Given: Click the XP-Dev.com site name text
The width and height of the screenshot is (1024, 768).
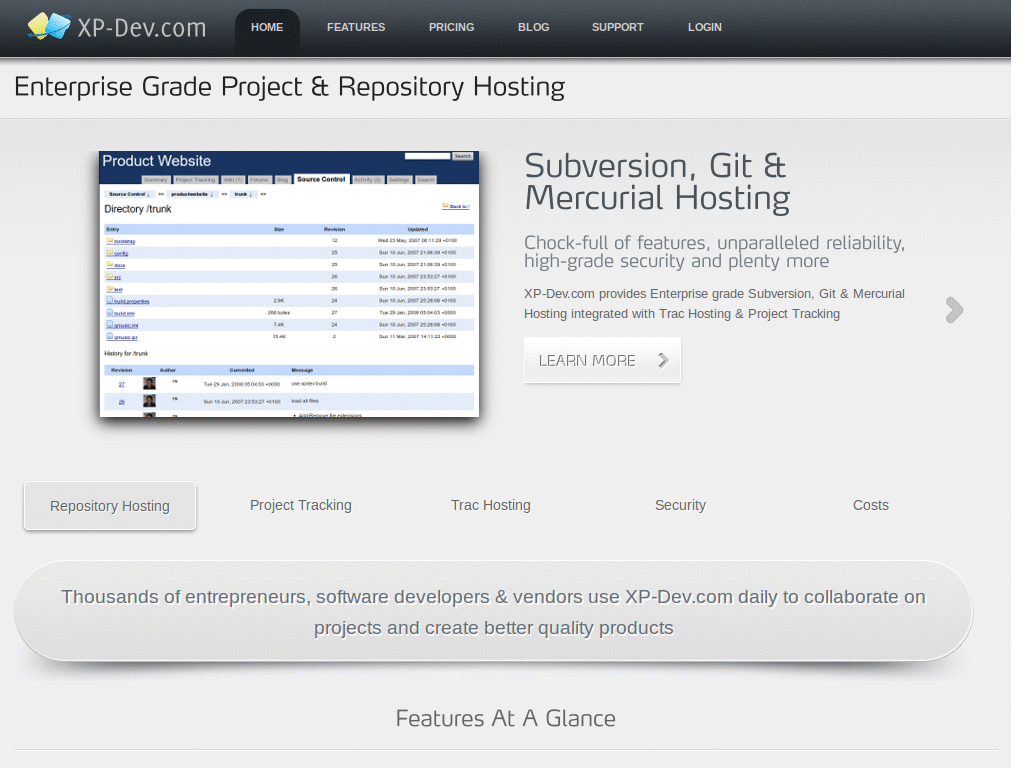Looking at the screenshot, I should pos(142,27).
